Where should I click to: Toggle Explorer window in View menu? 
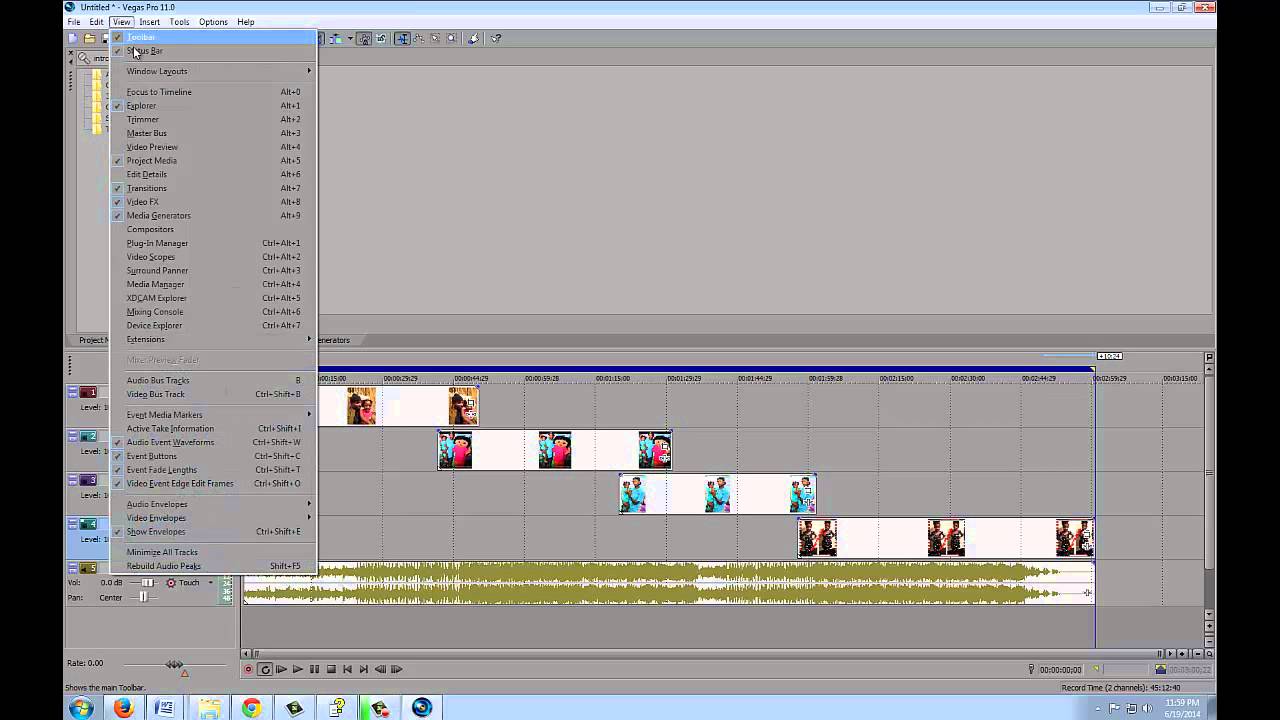[214, 105]
